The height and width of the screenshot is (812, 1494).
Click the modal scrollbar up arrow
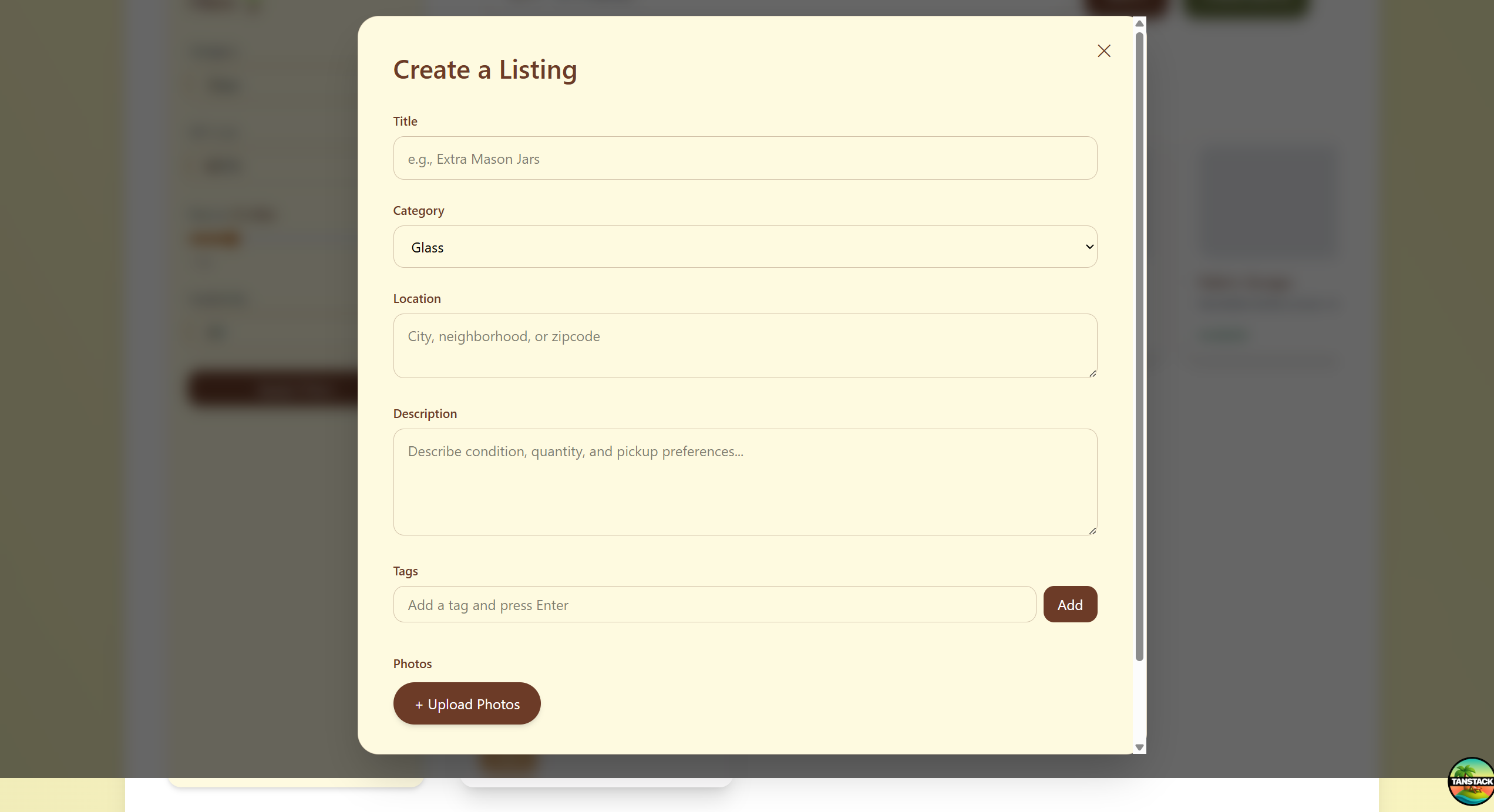1139,23
